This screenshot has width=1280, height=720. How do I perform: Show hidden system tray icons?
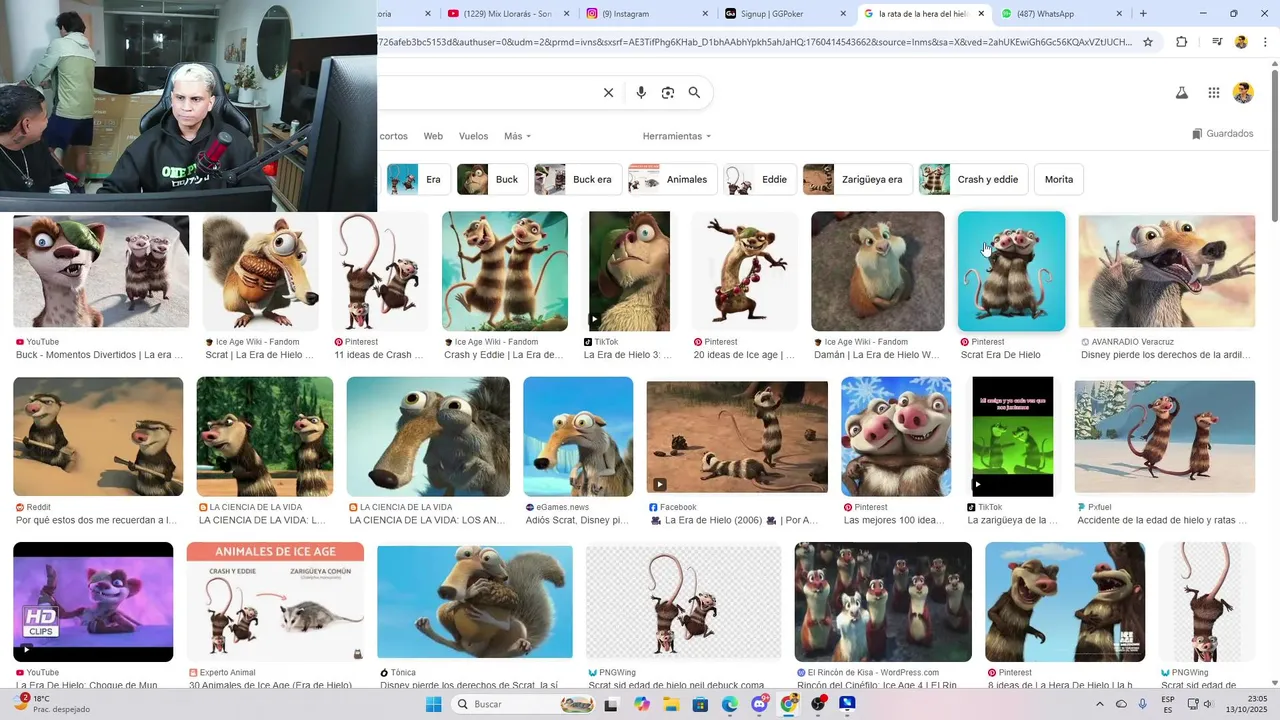coord(1100,704)
